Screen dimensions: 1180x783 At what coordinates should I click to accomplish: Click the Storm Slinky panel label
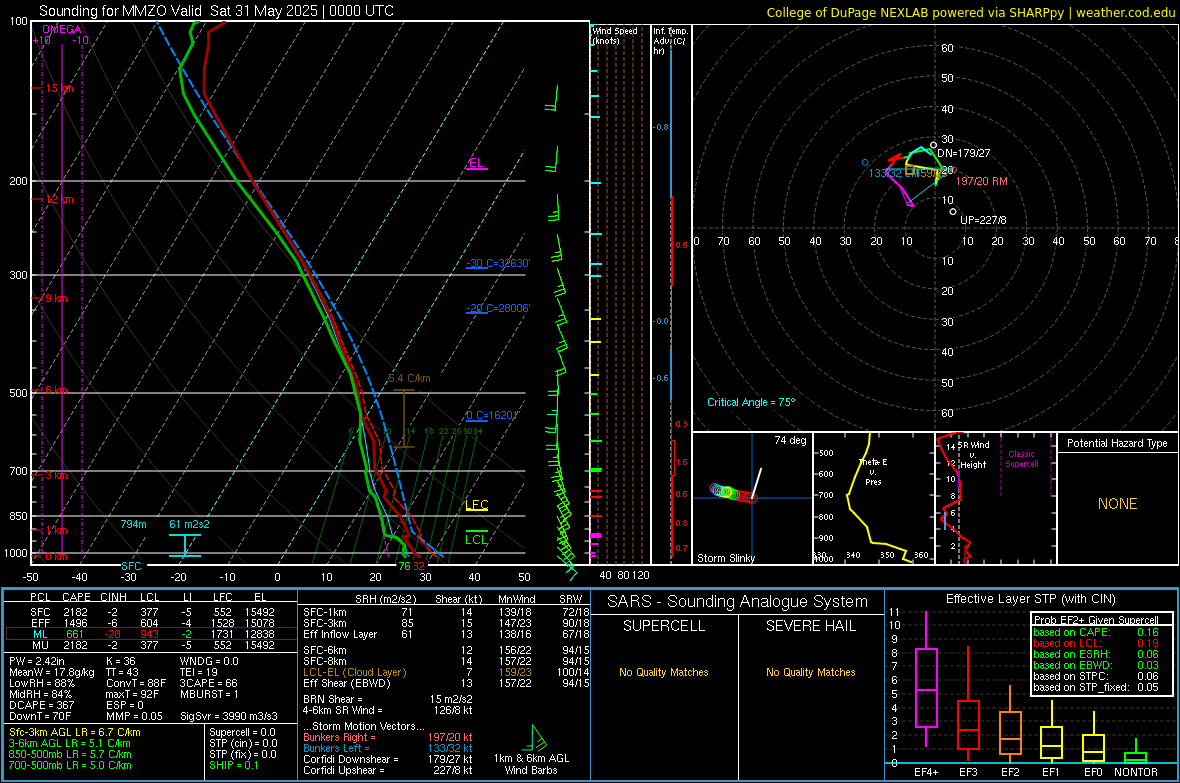725,558
